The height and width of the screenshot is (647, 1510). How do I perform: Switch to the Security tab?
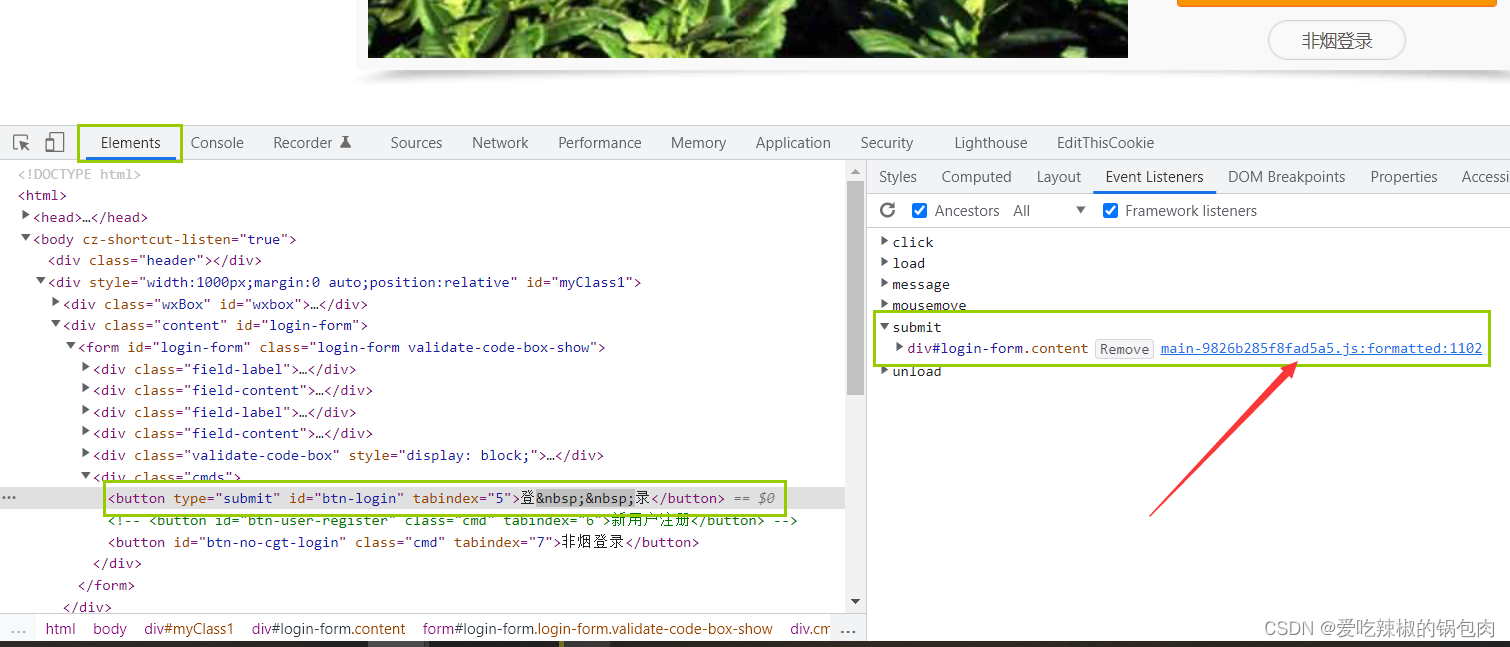tap(886, 143)
